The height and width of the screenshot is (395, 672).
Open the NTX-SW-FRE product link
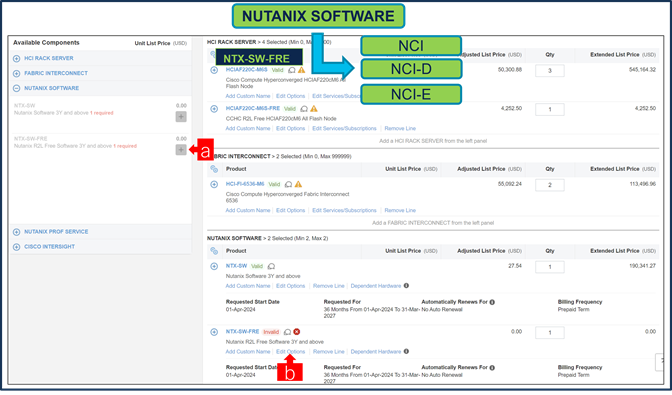tap(242, 332)
